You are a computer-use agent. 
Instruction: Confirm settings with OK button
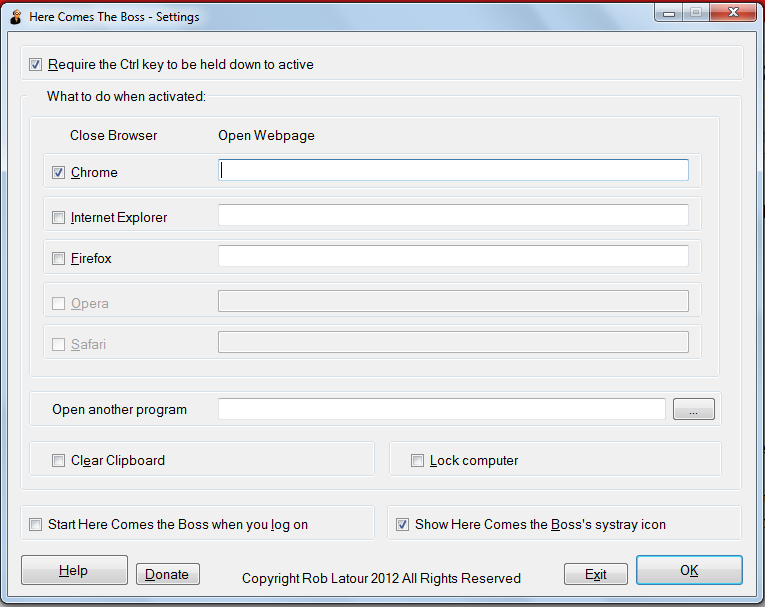689,570
